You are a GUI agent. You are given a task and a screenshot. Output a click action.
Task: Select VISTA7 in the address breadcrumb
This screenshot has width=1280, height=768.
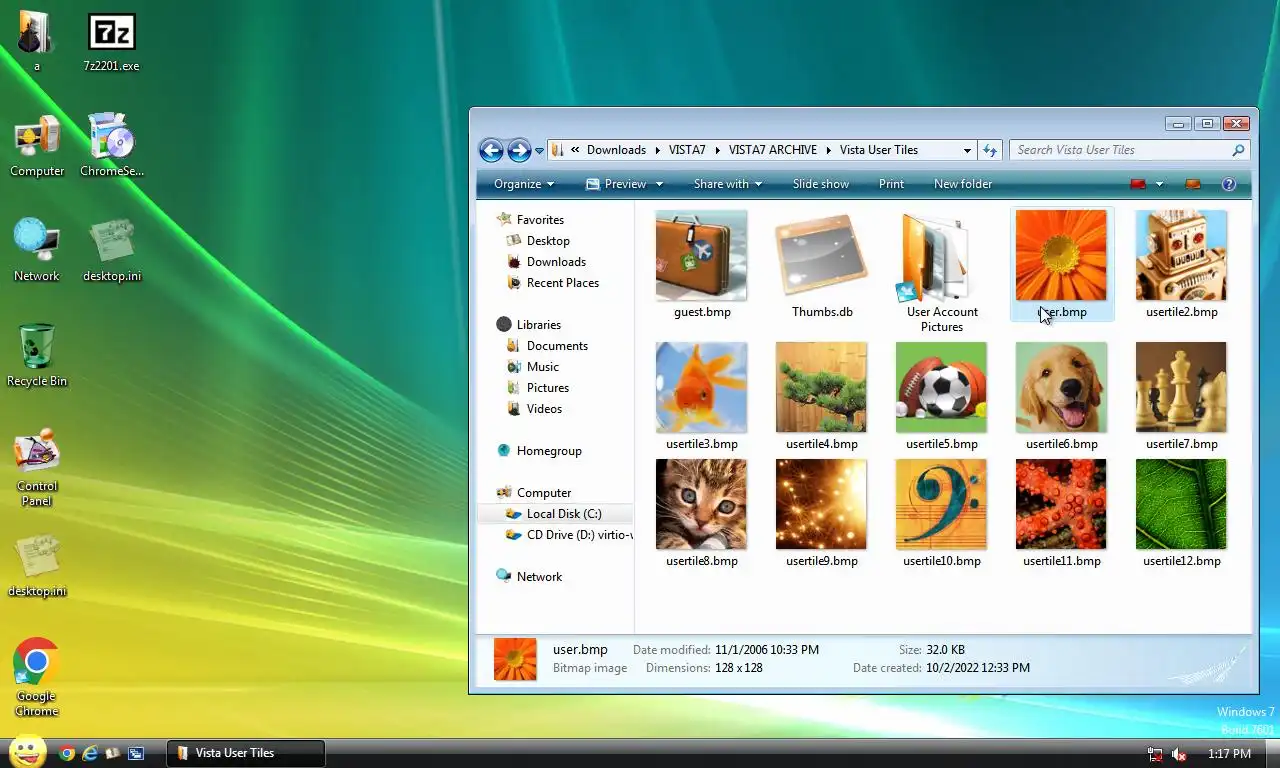[x=687, y=150]
